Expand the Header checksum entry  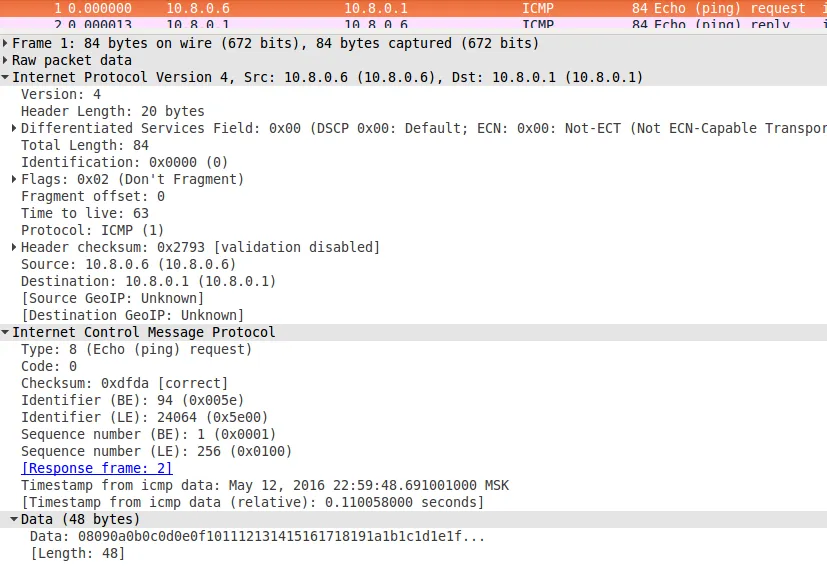15,247
